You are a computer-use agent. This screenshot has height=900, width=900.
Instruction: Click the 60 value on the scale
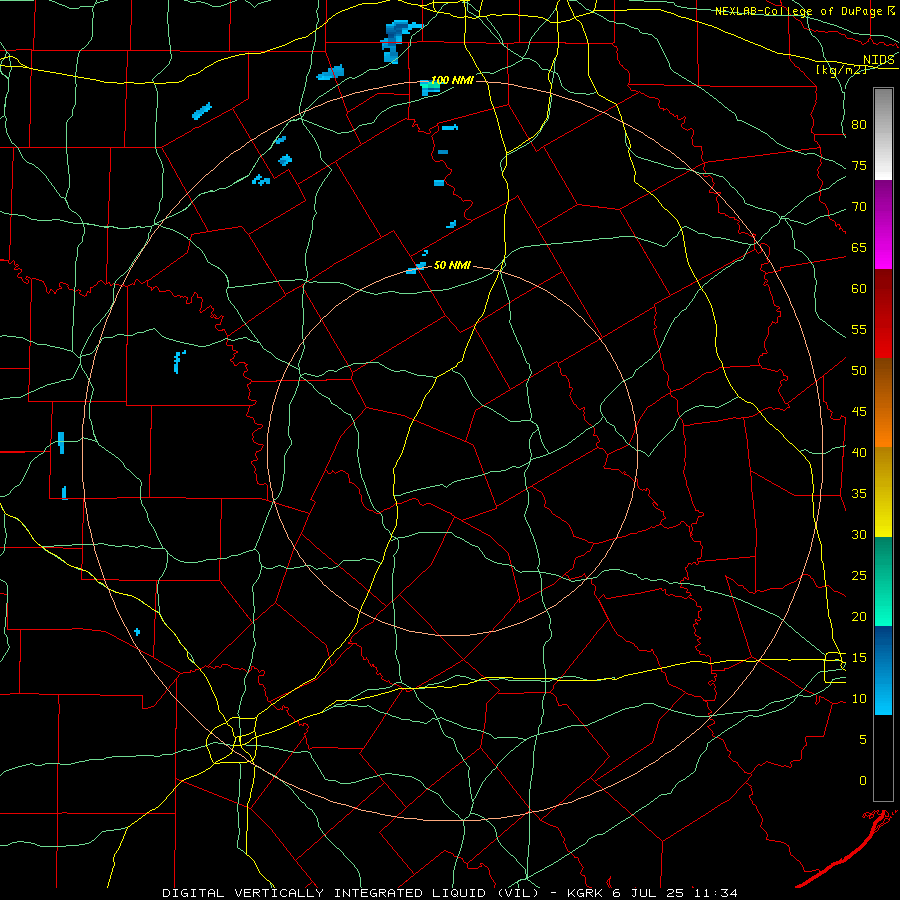(859, 289)
